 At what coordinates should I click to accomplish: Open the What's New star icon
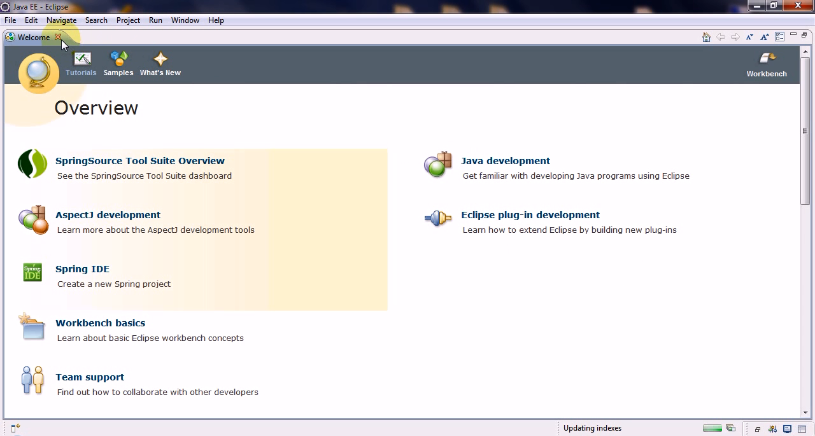(x=160, y=58)
